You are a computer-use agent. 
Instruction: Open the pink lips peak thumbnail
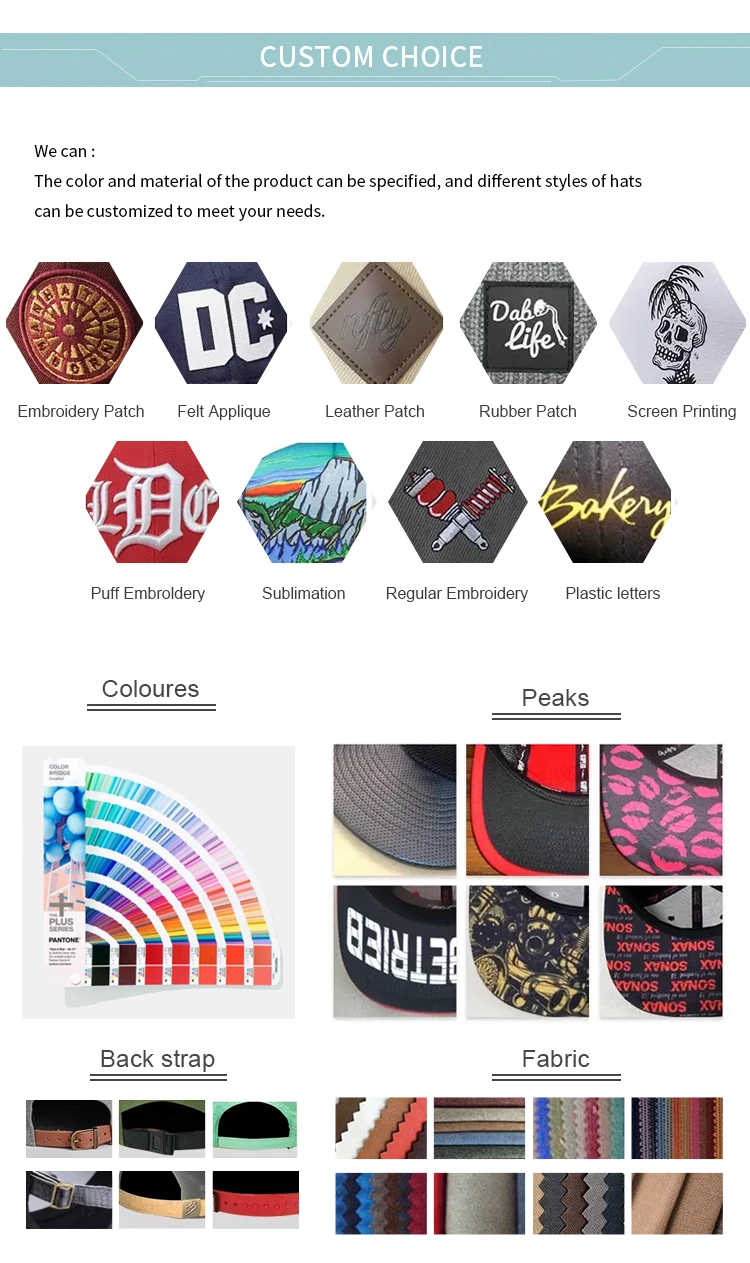[x=661, y=810]
